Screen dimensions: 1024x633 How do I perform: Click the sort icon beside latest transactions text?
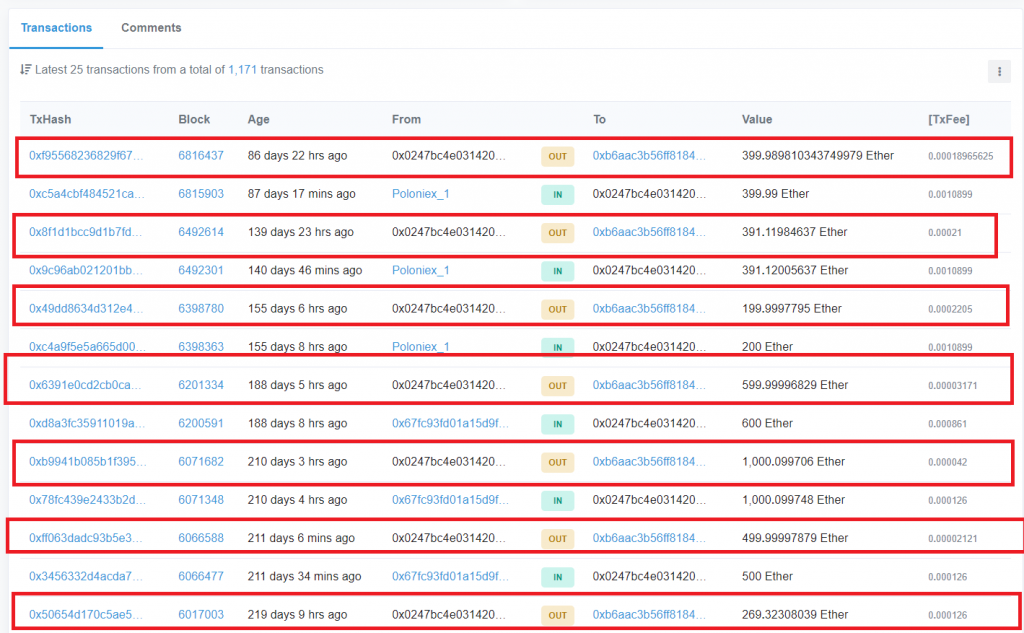[24, 69]
